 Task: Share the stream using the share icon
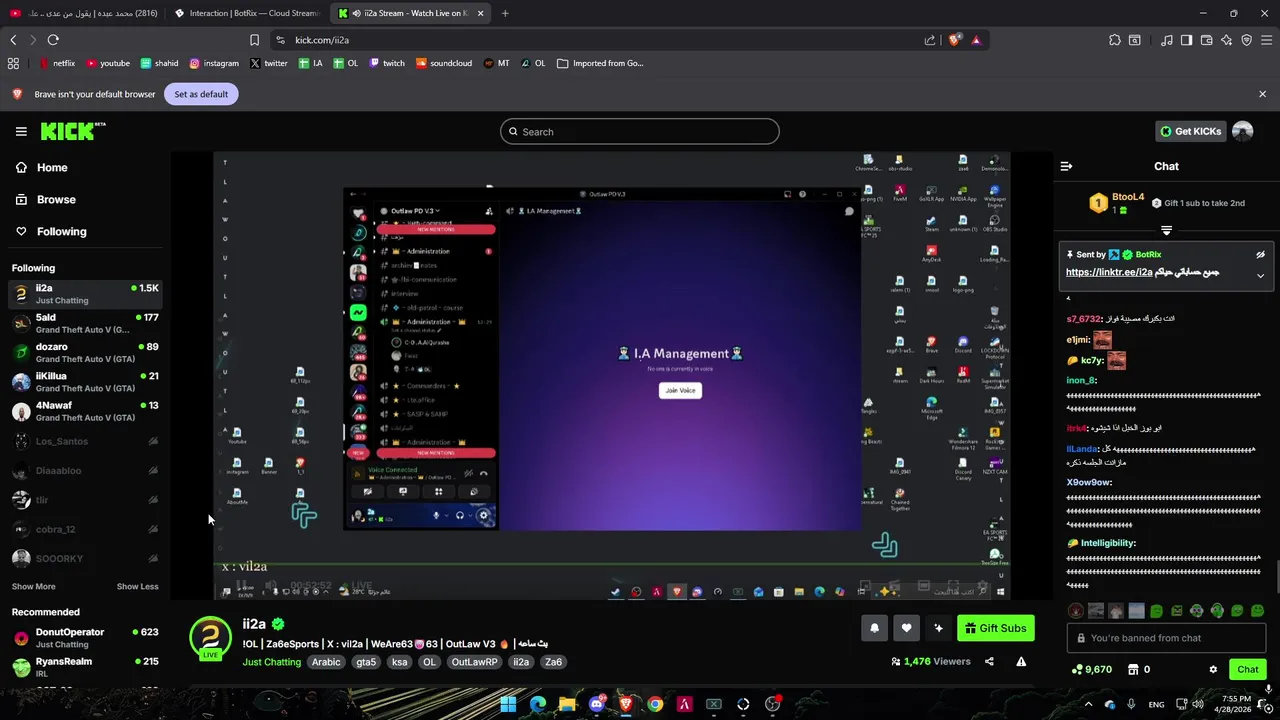[x=989, y=661]
